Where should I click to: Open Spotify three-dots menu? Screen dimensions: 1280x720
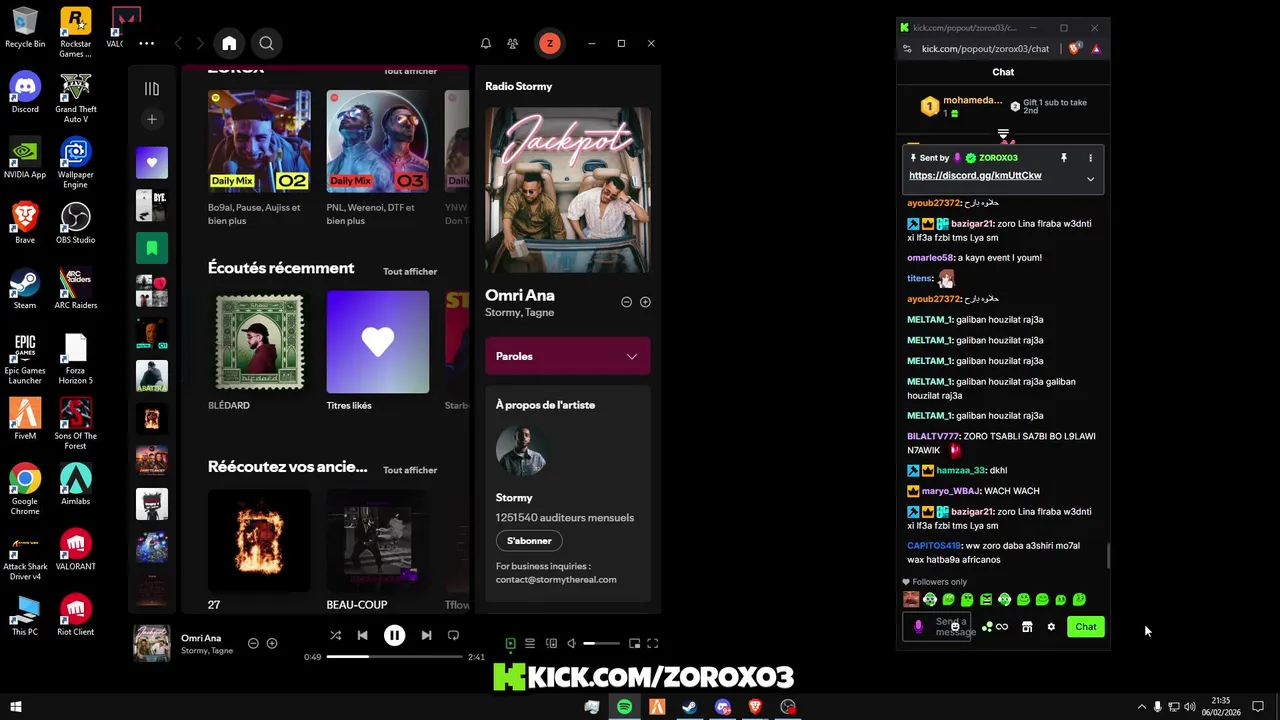[x=147, y=43]
